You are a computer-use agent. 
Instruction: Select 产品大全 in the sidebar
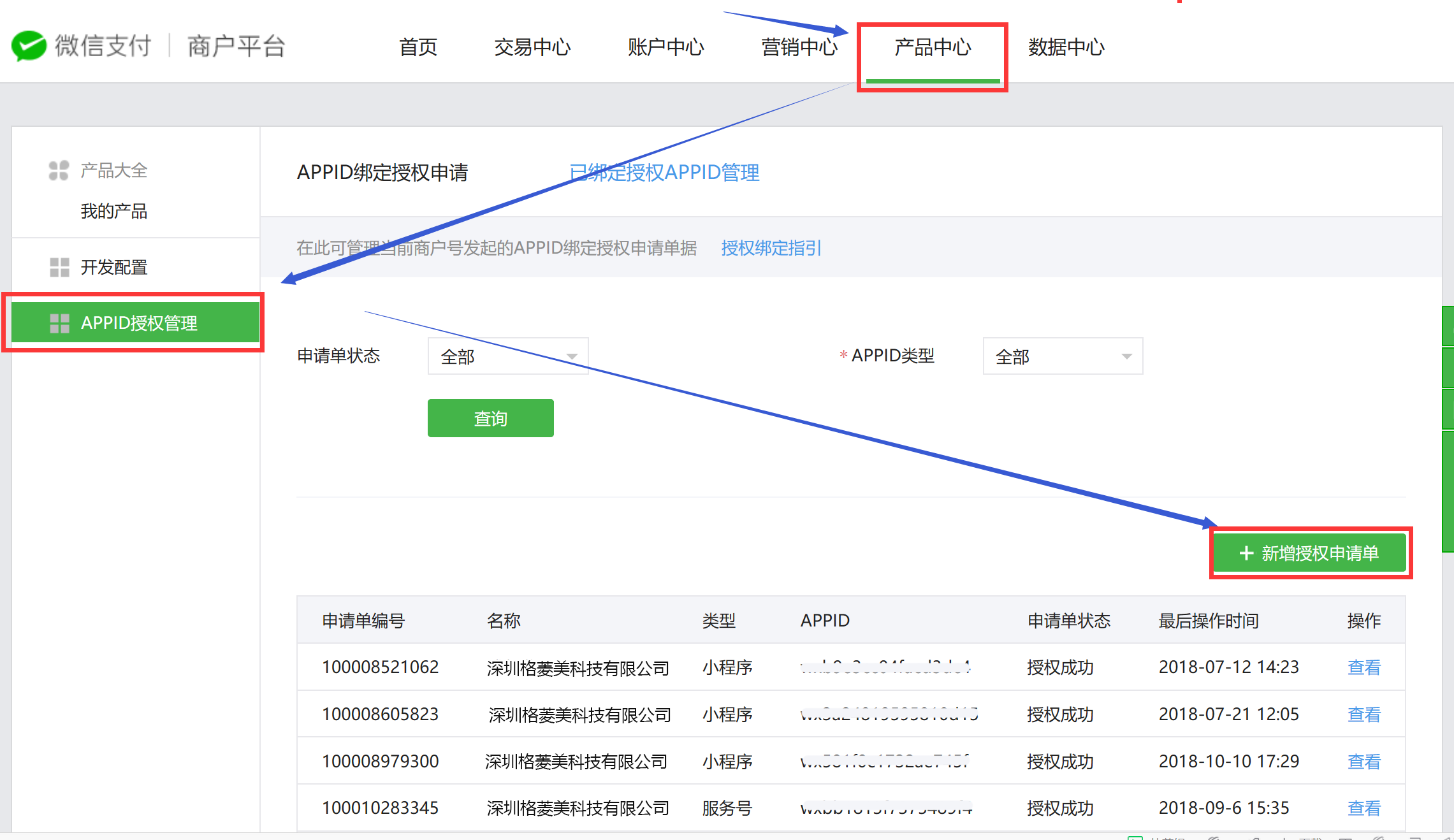click(114, 170)
